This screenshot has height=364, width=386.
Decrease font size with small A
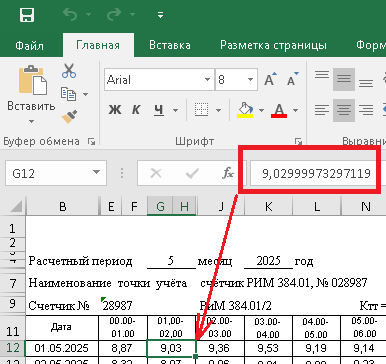coord(292,79)
